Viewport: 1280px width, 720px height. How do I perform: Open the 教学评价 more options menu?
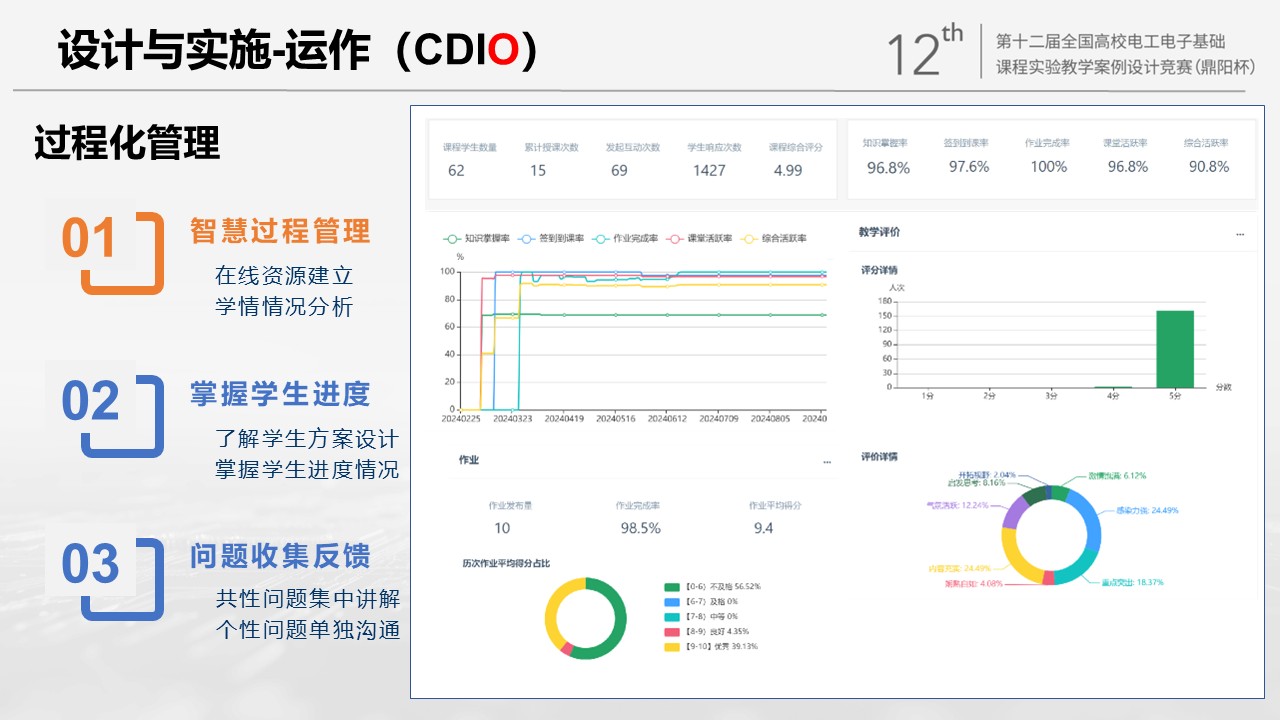click(1240, 233)
